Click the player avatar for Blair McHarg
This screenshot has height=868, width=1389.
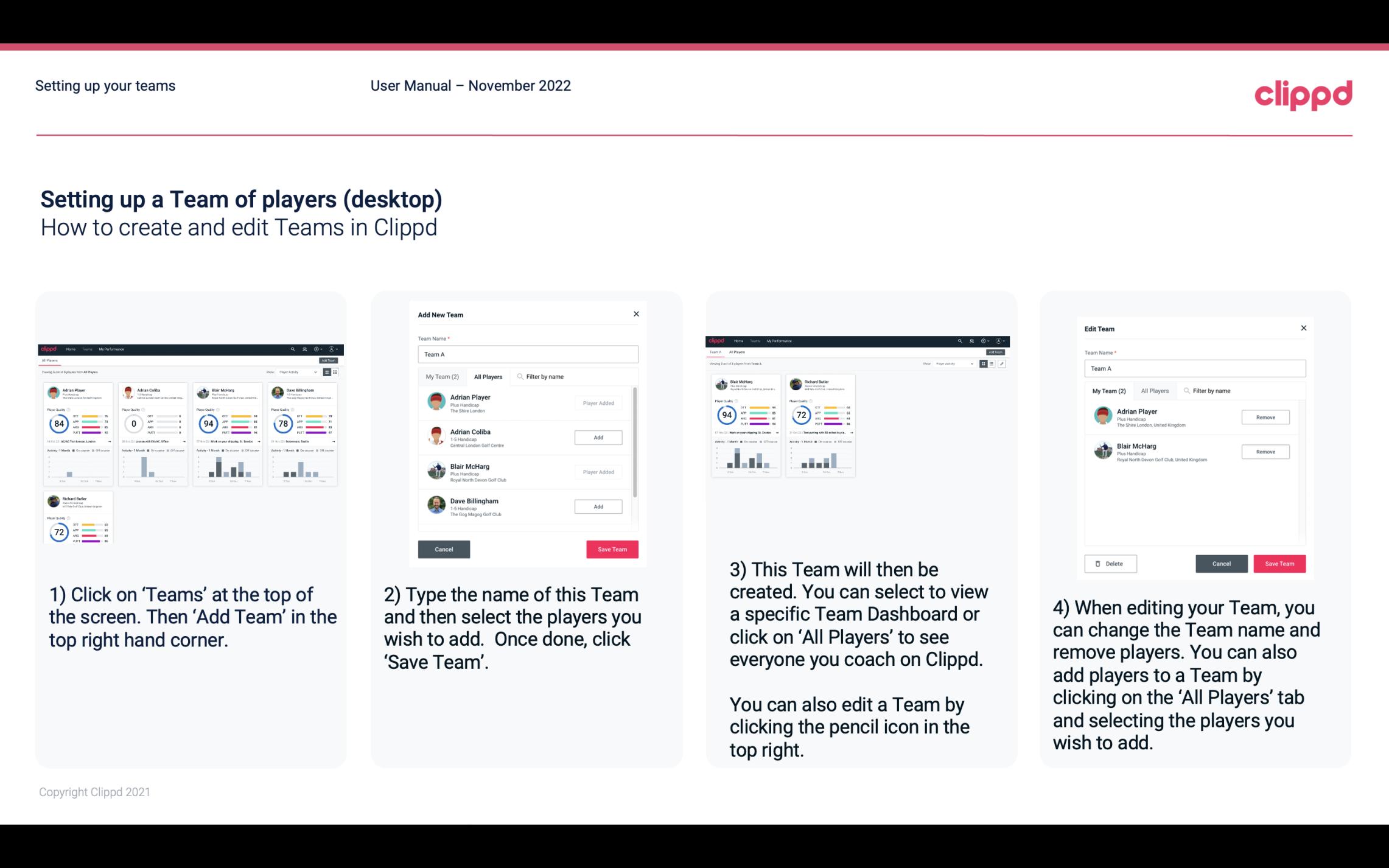pyautogui.click(x=436, y=470)
